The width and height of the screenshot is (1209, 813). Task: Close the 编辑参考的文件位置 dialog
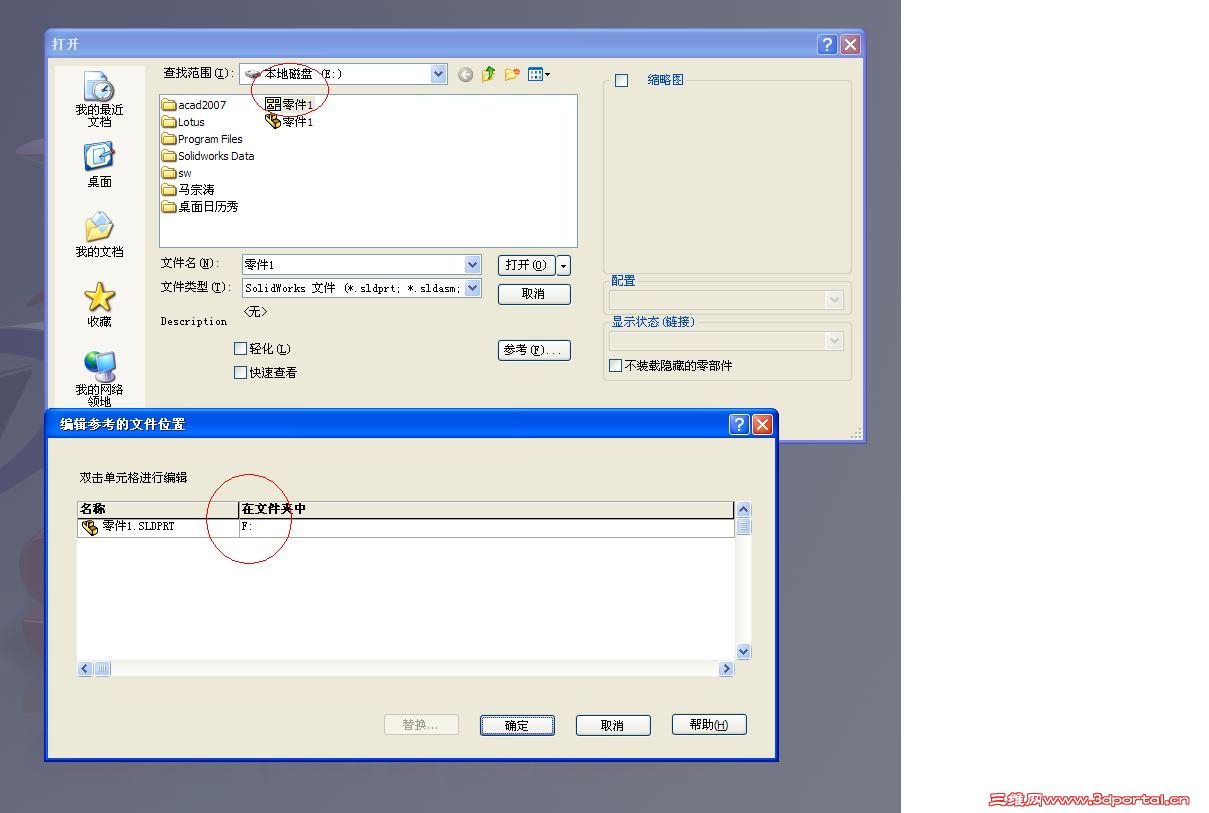[x=762, y=424]
